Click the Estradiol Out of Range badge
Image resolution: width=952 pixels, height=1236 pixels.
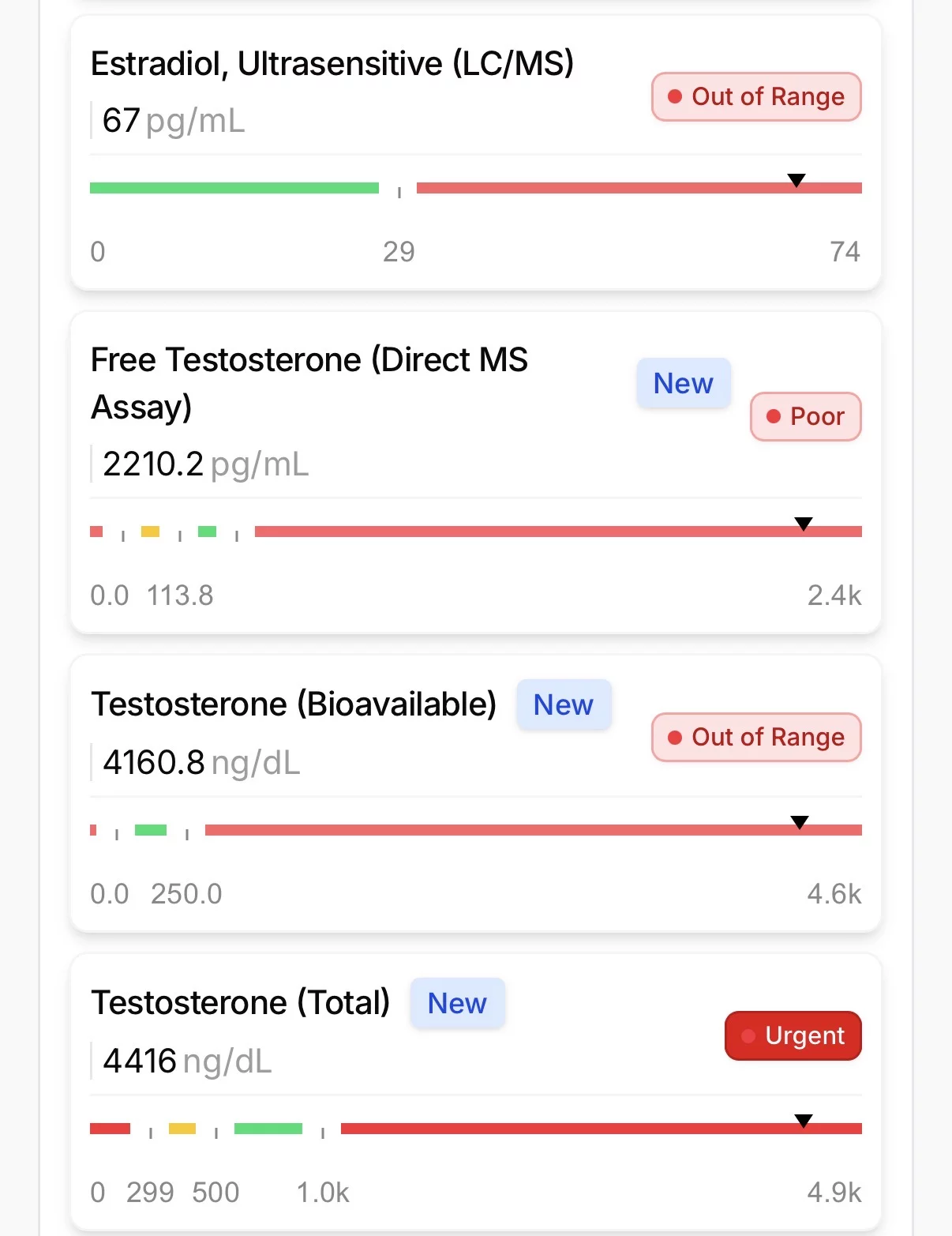click(x=756, y=97)
